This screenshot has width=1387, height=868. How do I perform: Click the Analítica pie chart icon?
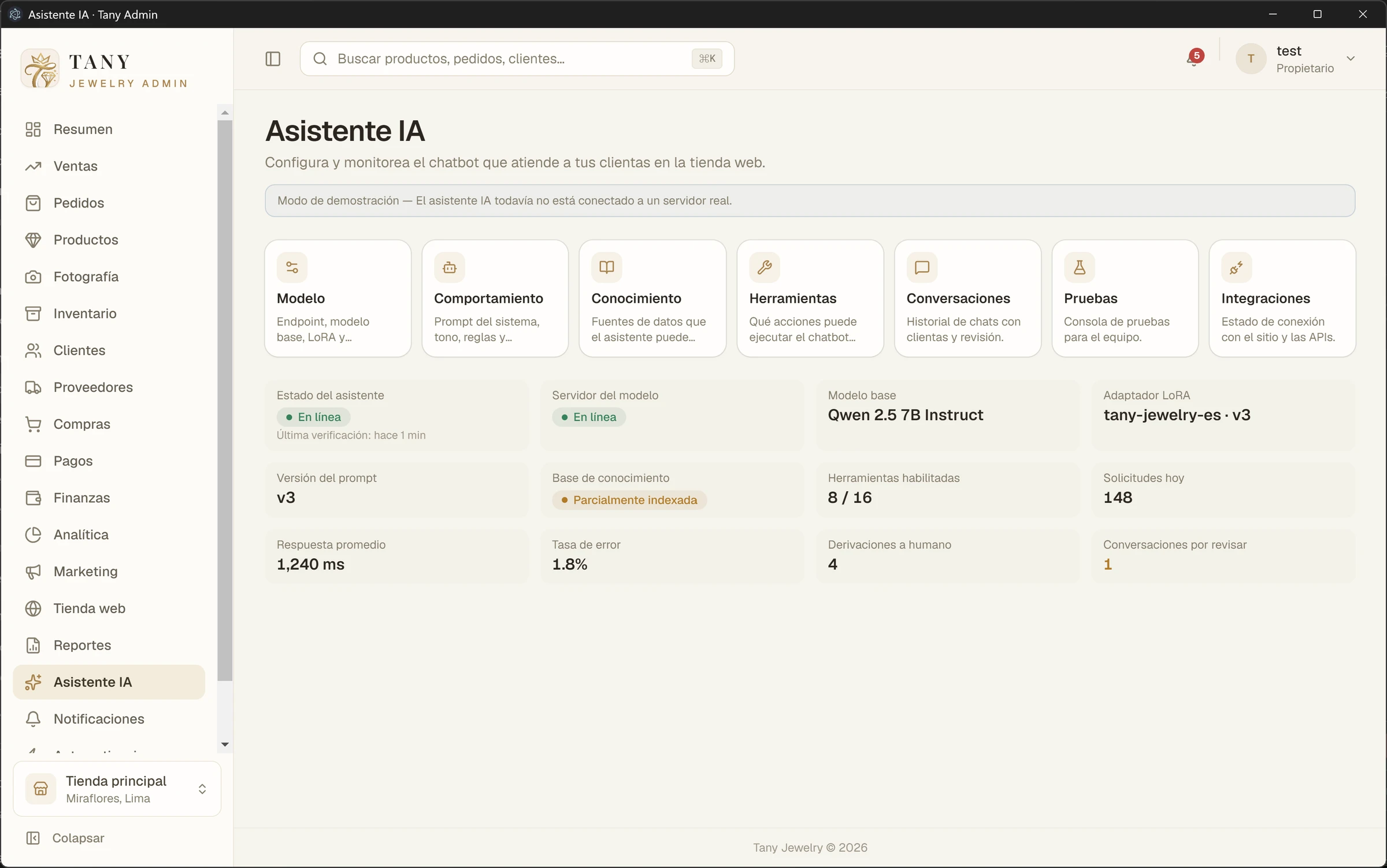(33, 535)
